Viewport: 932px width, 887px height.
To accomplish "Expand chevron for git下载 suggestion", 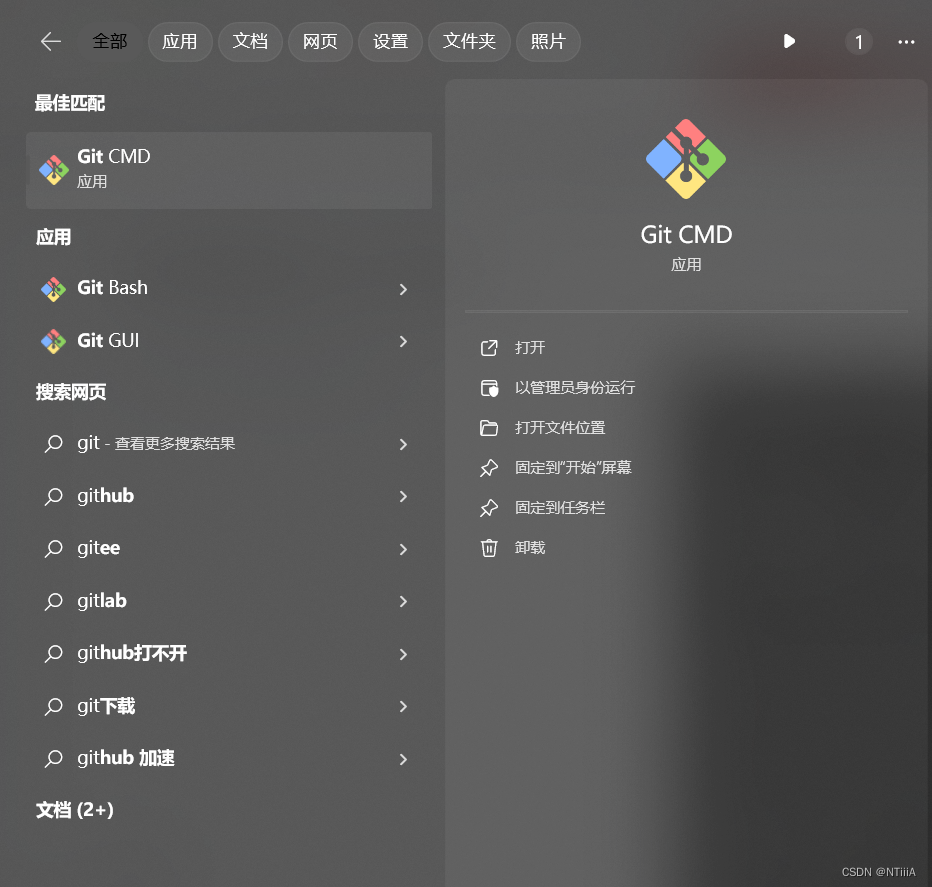I will (x=404, y=706).
